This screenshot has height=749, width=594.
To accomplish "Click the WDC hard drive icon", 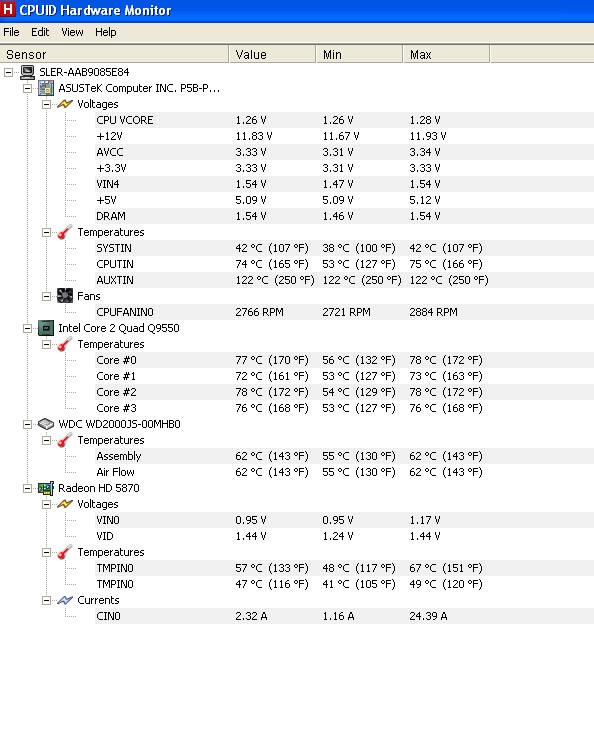I will pos(46,424).
